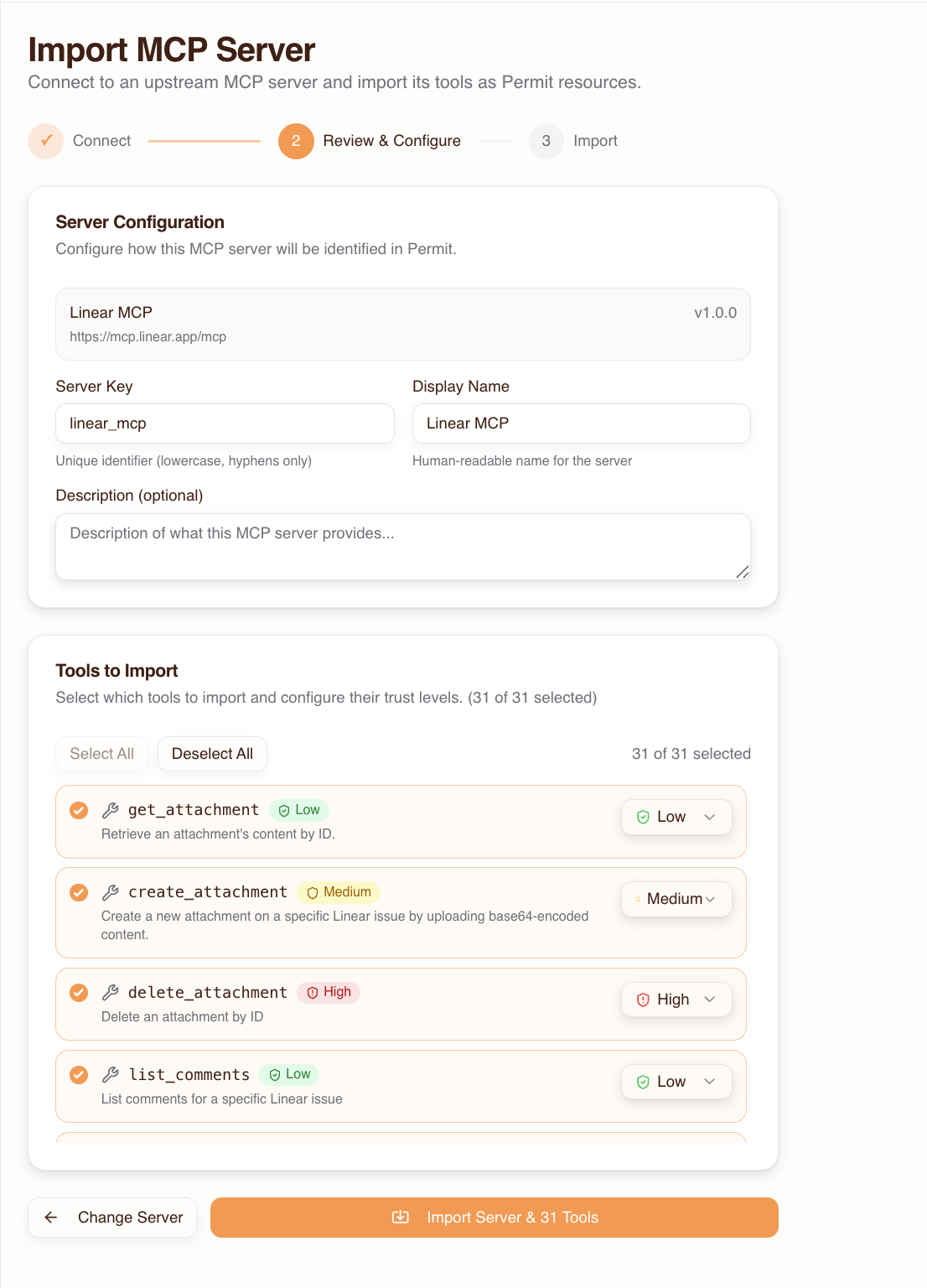927x1288 pixels.
Task: Uncheck the delete_attachment tool
Action: (x=78, y=992)
